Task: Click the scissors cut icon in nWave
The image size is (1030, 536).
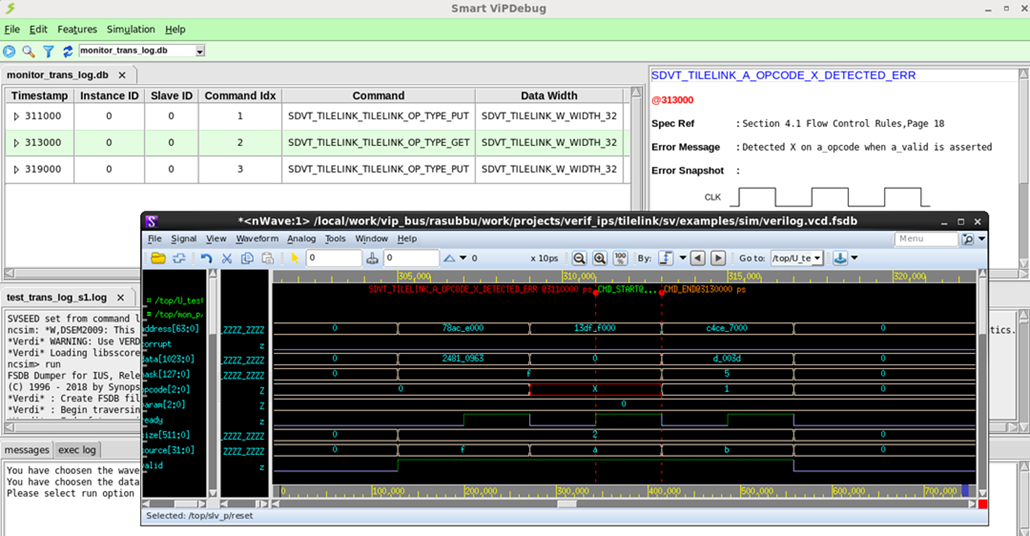Action: click(x=227, y=258)
